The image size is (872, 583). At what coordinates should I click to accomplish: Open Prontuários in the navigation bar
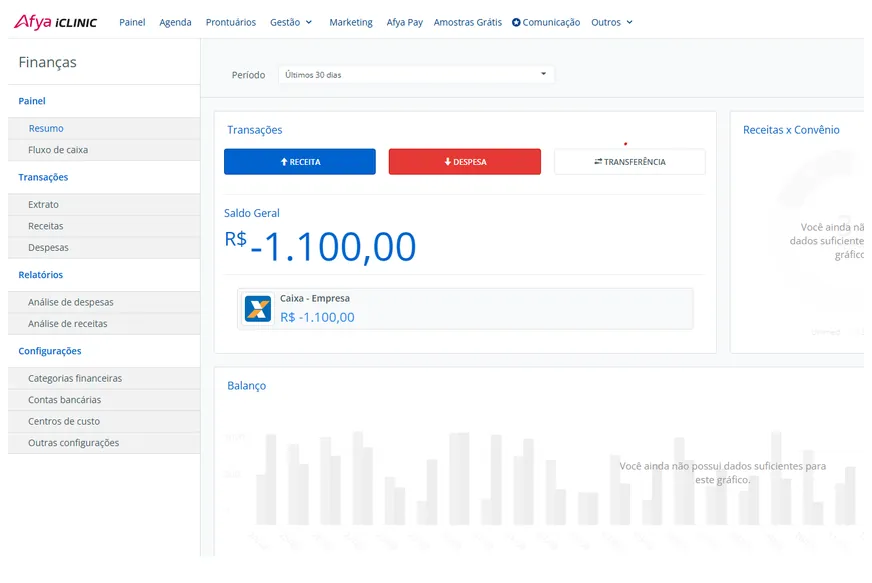click(x=231, y=22)
